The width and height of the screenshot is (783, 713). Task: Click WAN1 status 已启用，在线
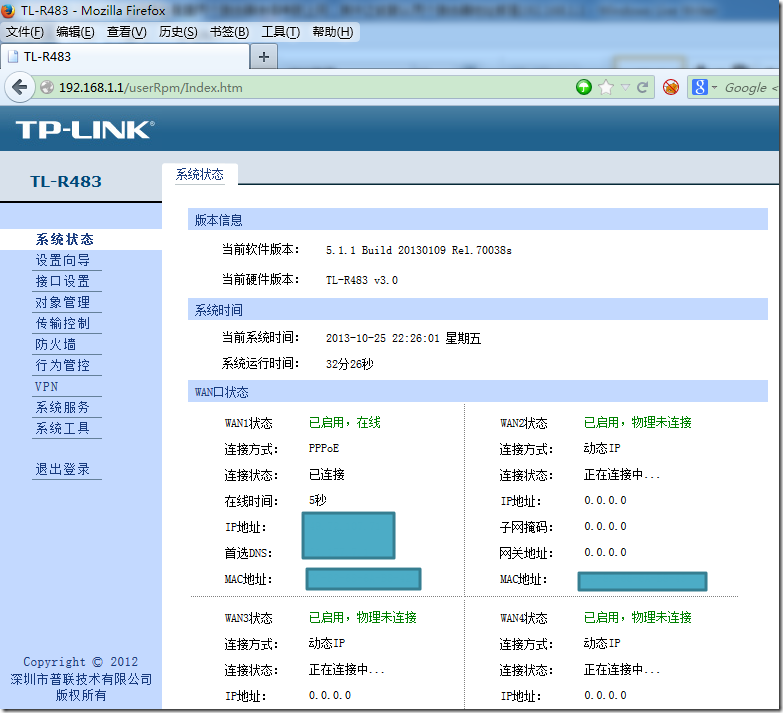tap(345, 422)
